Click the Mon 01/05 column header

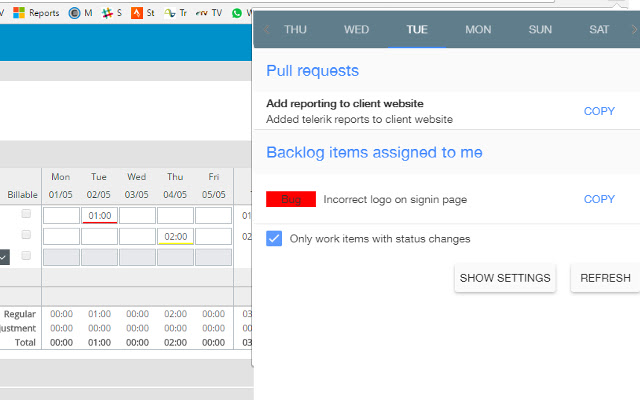pyautogui.click(x=60, y=186)
